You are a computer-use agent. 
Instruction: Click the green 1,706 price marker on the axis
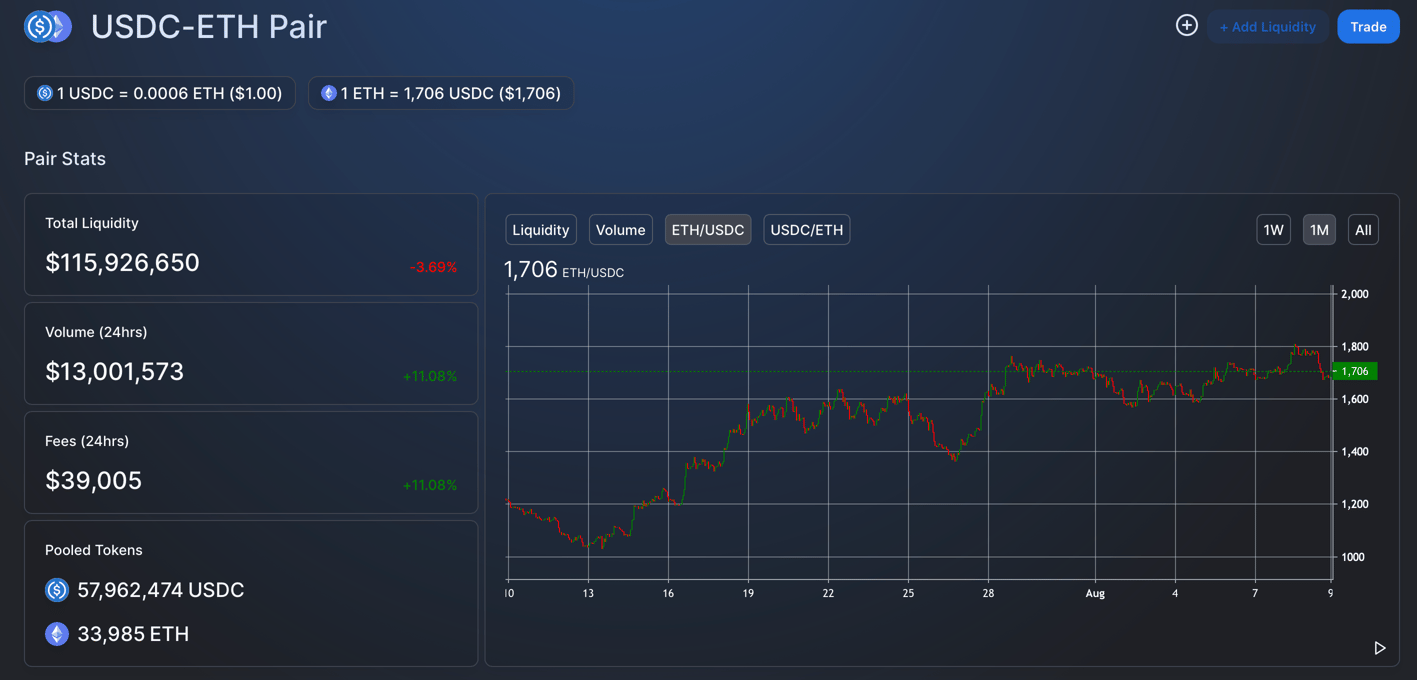(x=1354, y=370)
